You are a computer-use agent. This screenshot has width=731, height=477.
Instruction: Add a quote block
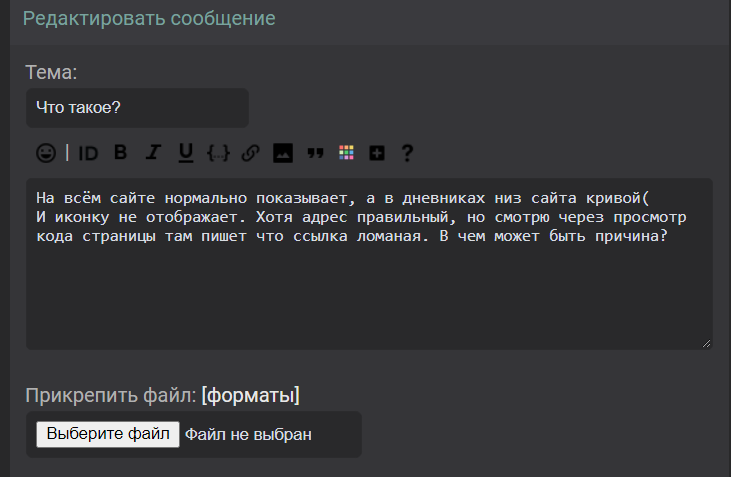point(315,153)
